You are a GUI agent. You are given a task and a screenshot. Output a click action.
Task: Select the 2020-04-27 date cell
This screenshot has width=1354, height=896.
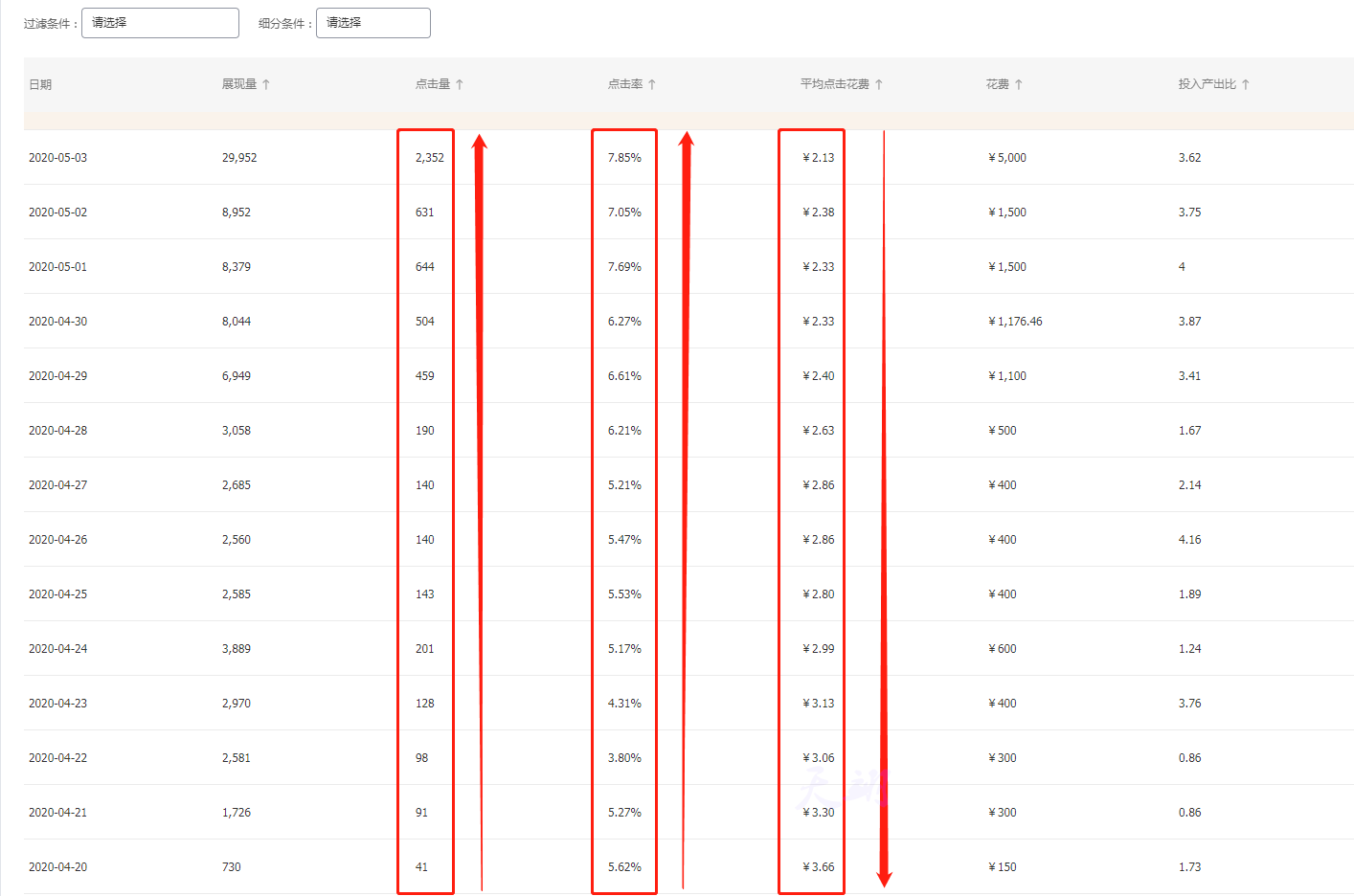tap(57, 485)
